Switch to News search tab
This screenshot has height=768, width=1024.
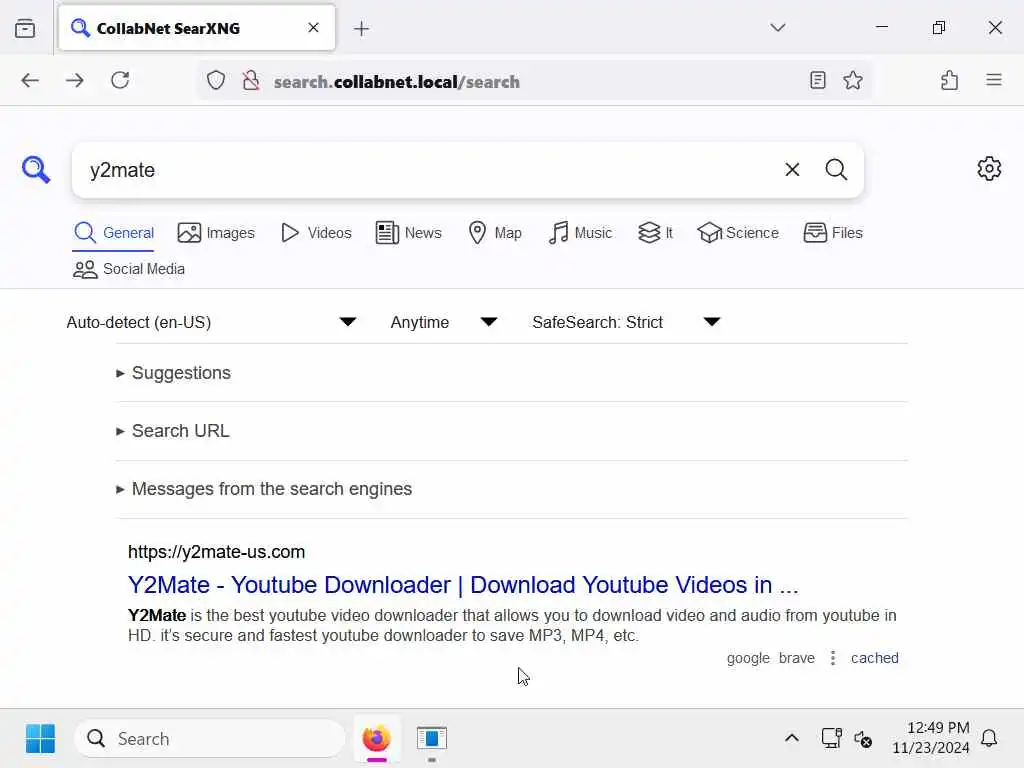[x=409, y=233]
